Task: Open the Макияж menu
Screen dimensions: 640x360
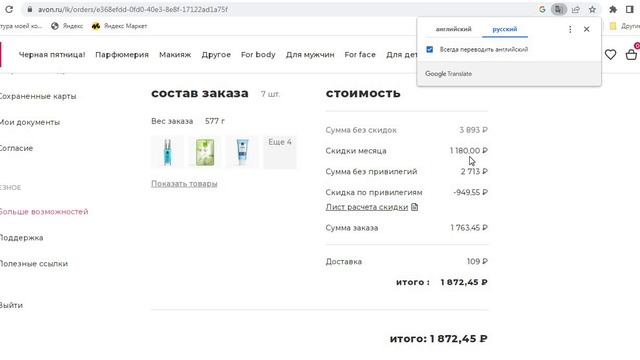Action: click(x=175, y=54)
